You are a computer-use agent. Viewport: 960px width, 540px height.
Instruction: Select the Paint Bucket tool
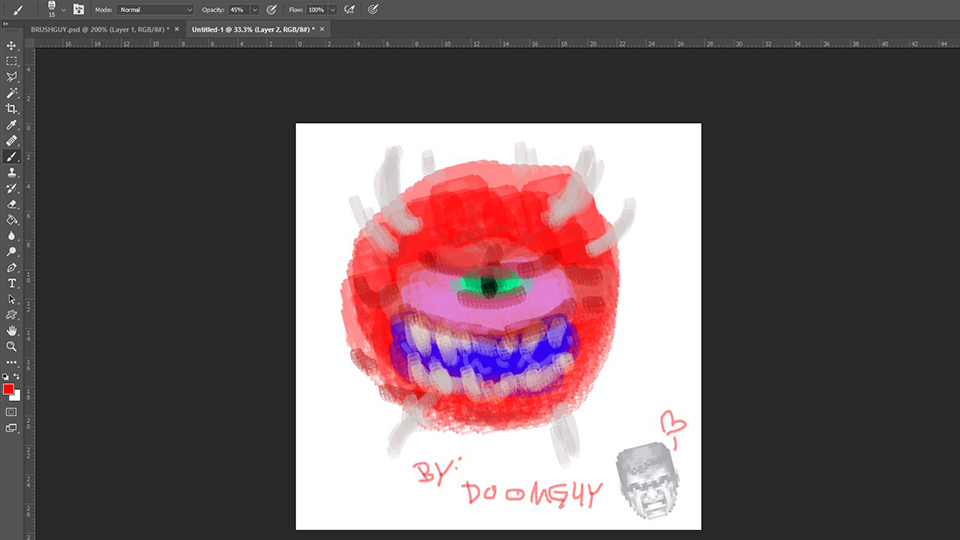coord(11,220)
